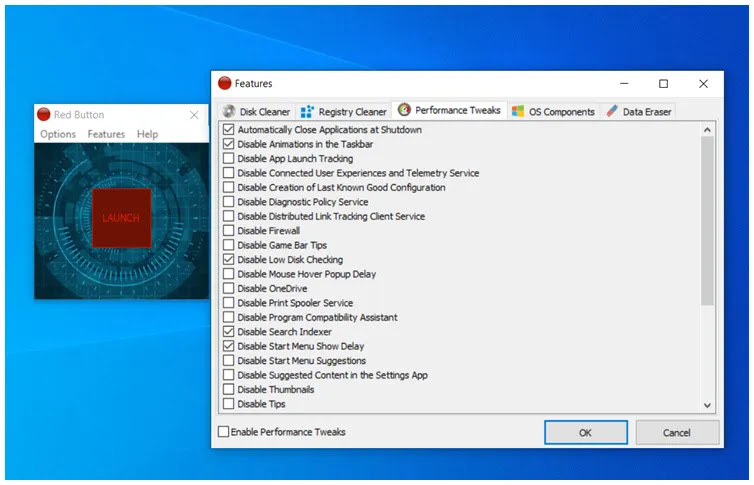The height and width of the screenshot is (485, 754).
Task: Check Disable Distributed Link Tracking Client Service
Action: coord(229,216)
